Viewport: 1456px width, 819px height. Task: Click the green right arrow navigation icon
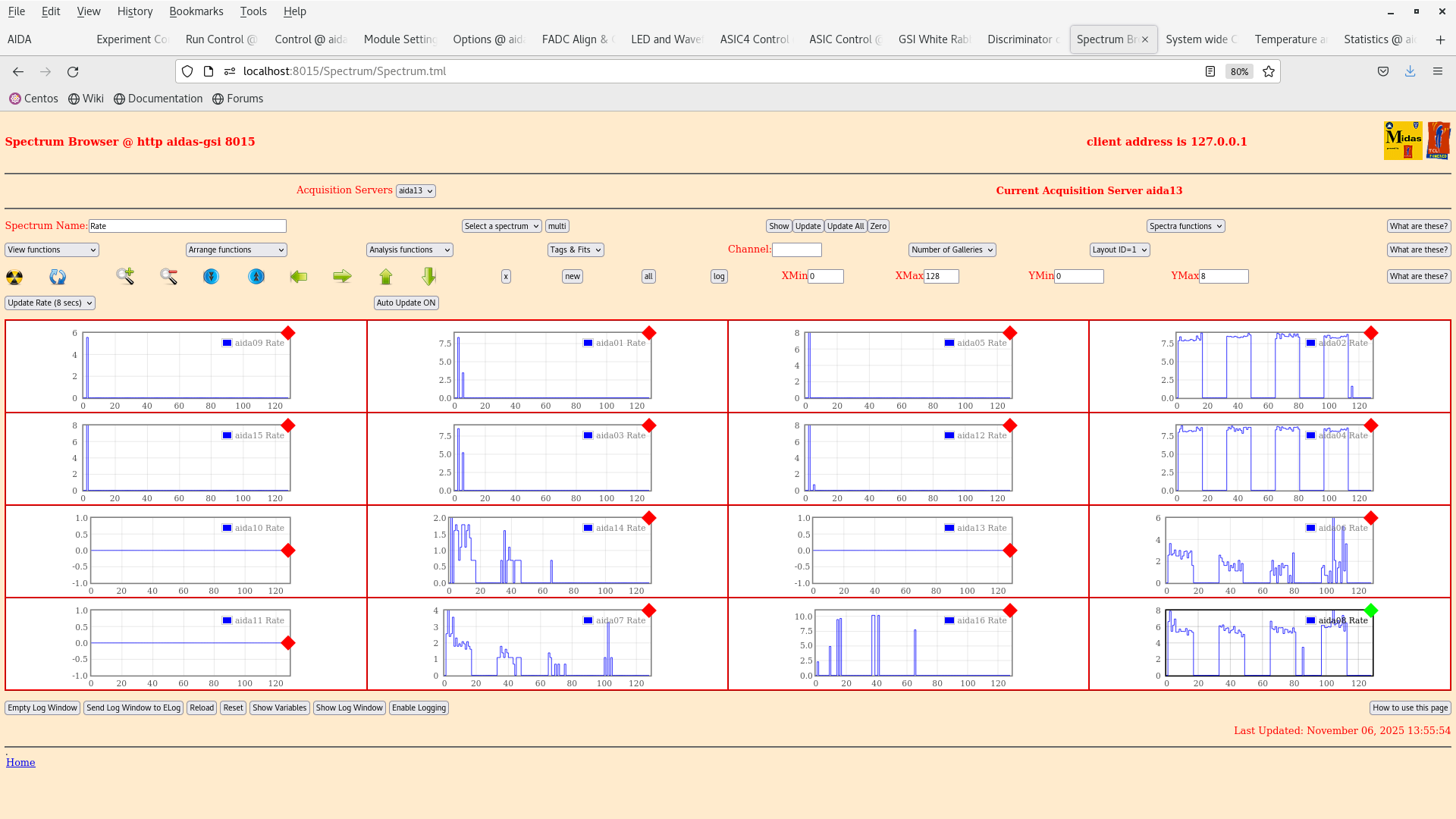(x=342, y=276)
